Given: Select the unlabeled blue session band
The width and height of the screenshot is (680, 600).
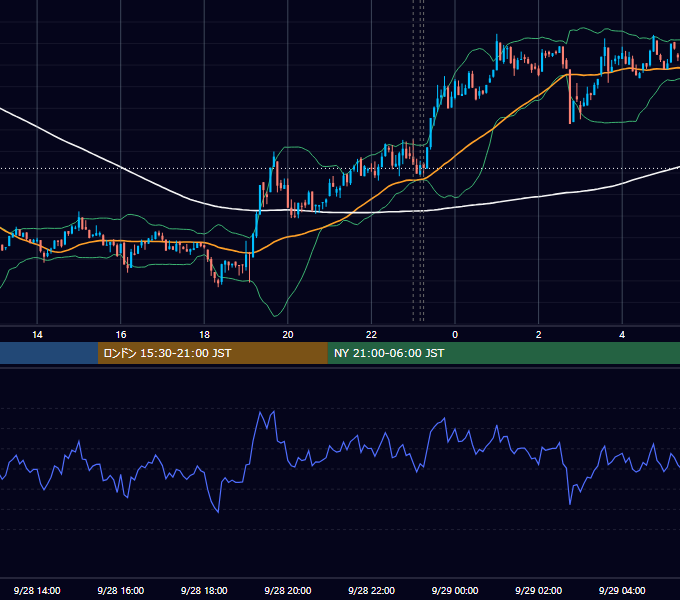Looking at the screenshot, I should [x=49, y=353].
